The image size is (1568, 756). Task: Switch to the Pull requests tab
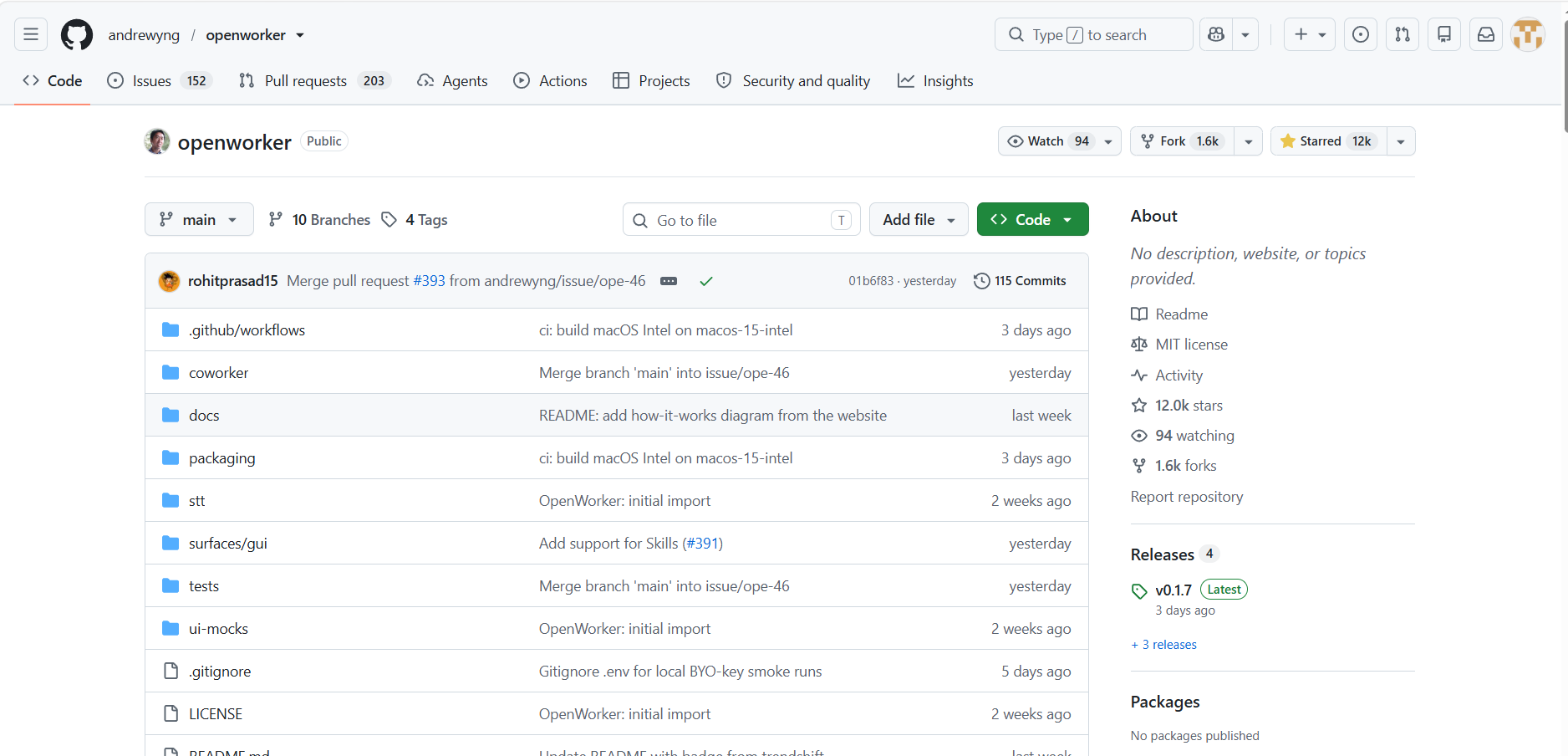[315, 81]
